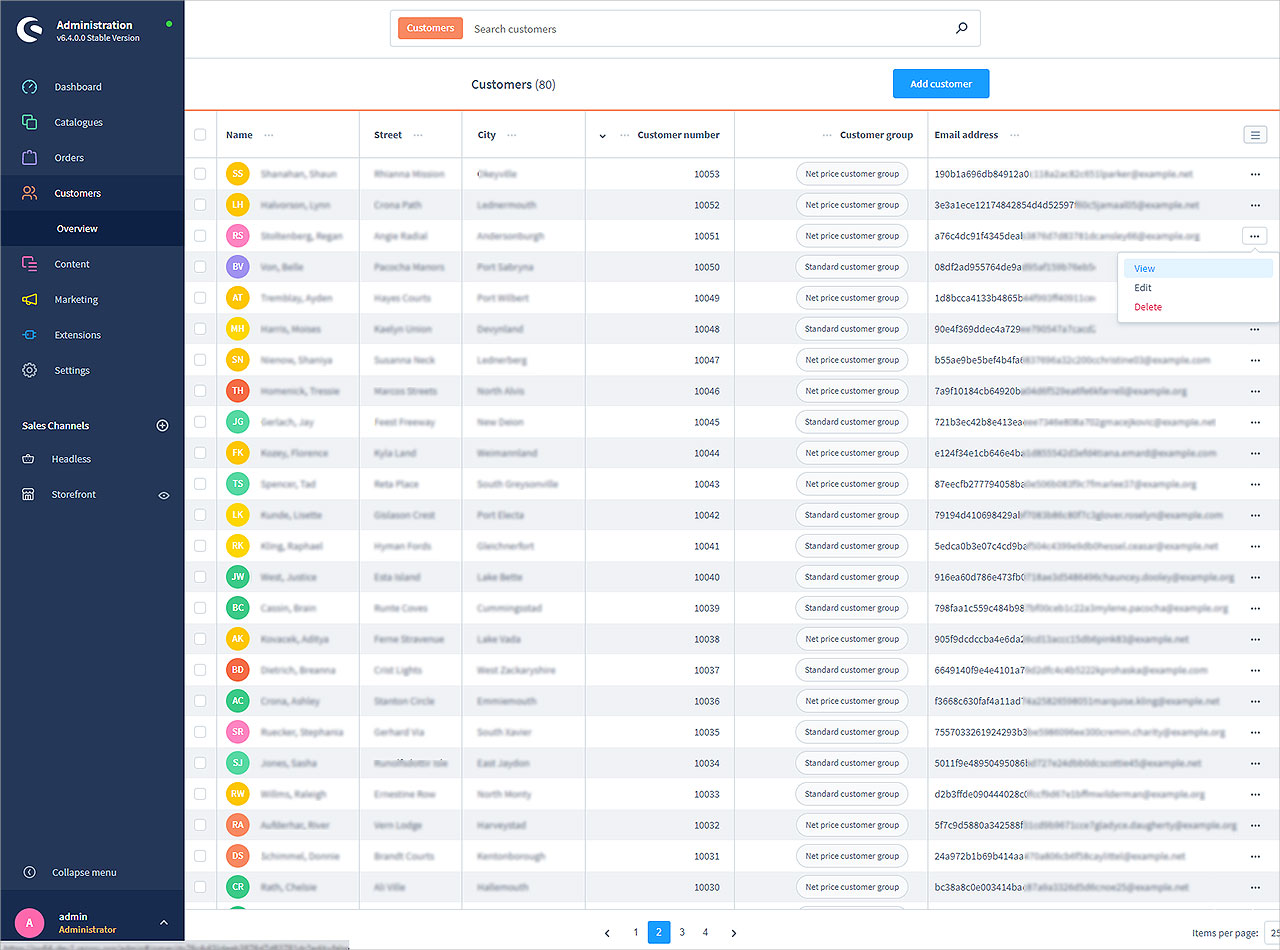Expand the admin user menu chevron

(x=164, y=922)
